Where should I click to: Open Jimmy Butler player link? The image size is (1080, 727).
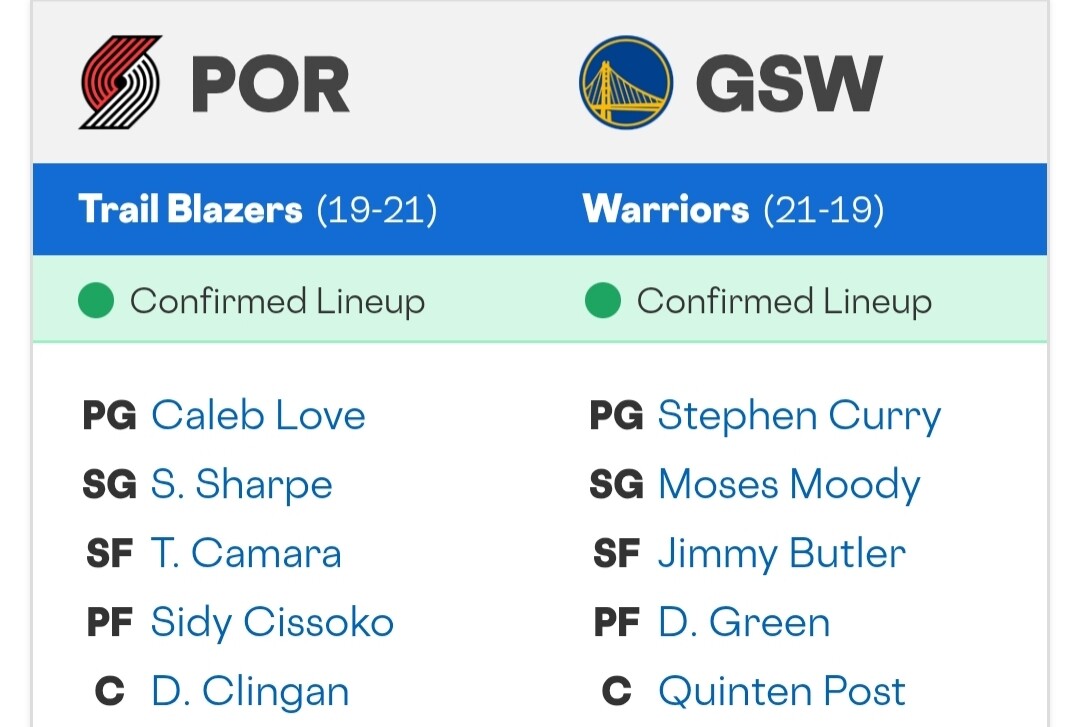tap(782, 553)
